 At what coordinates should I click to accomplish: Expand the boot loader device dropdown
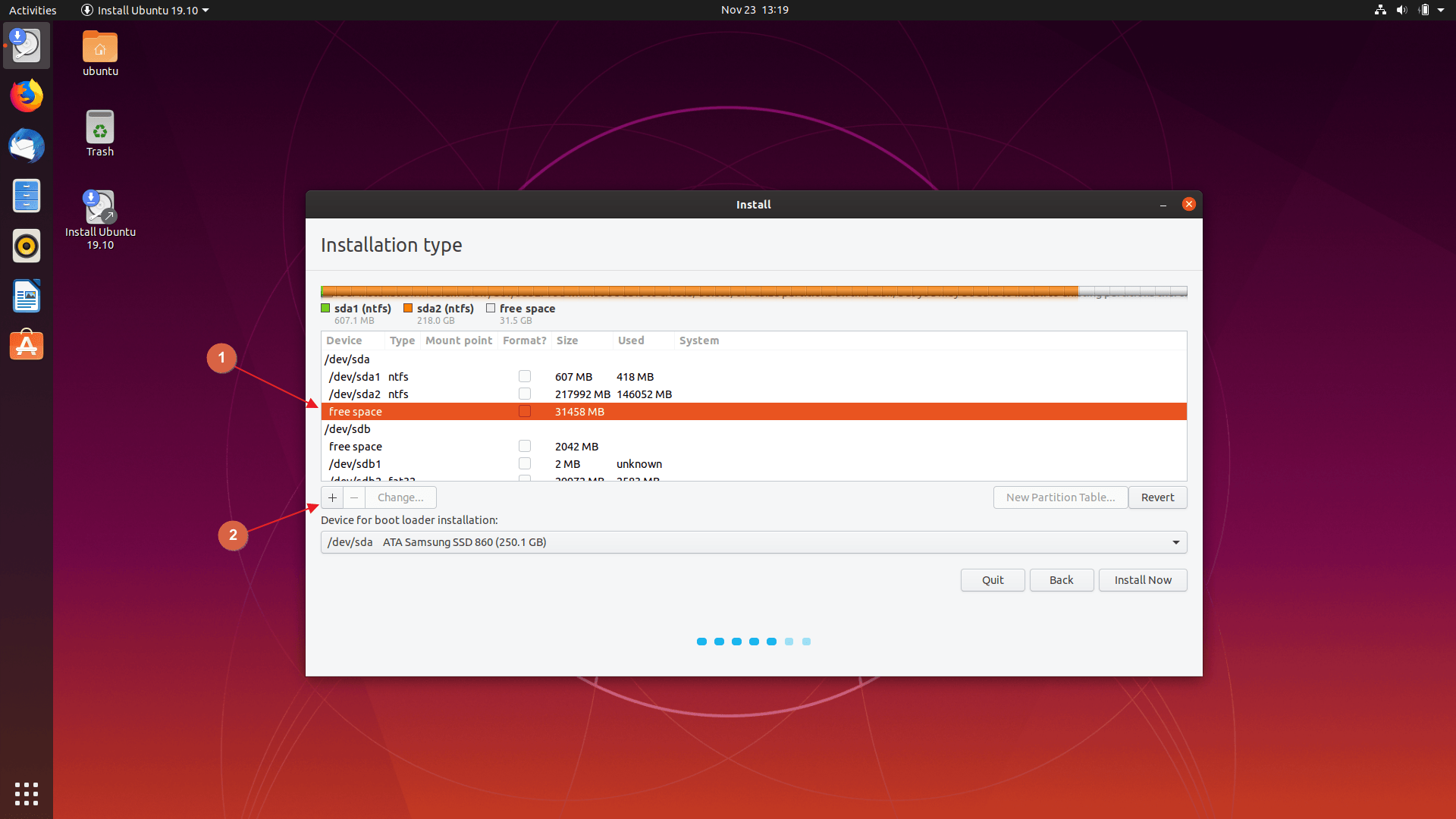pyautogui.click(x=1175, y=542)
